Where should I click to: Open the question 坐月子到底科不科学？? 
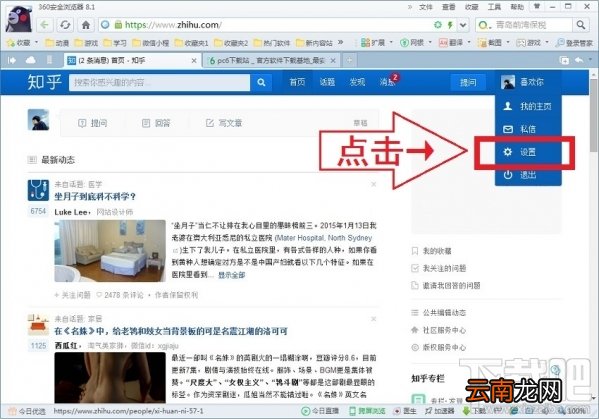pyautogui.click(x=95, y=197)
